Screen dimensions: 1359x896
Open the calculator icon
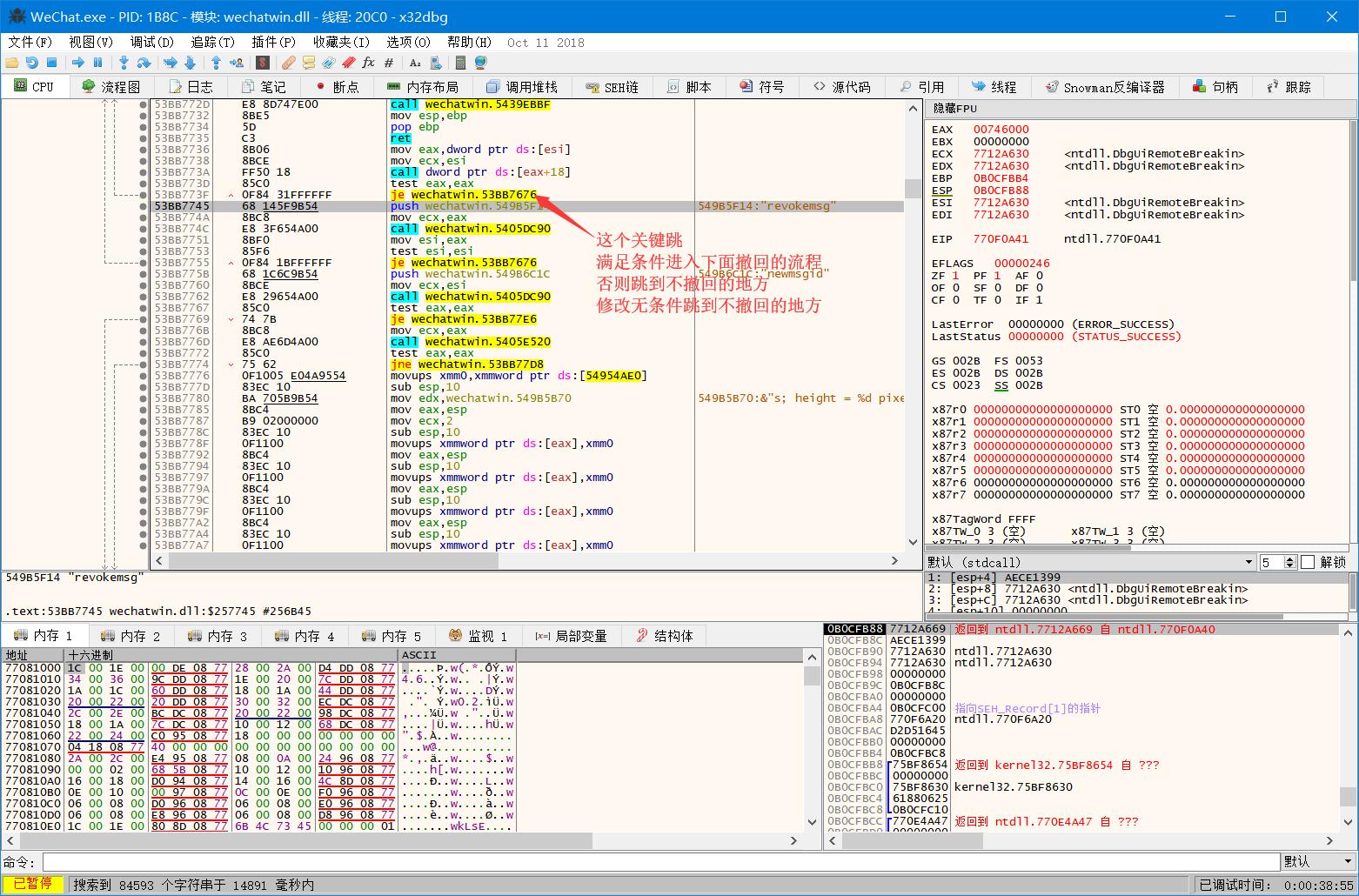460,63
